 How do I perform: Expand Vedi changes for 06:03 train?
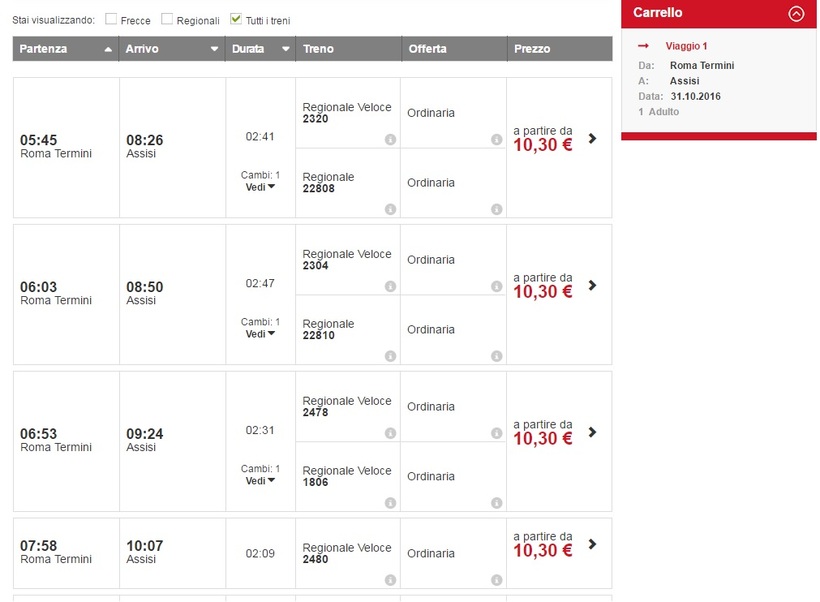261,334
